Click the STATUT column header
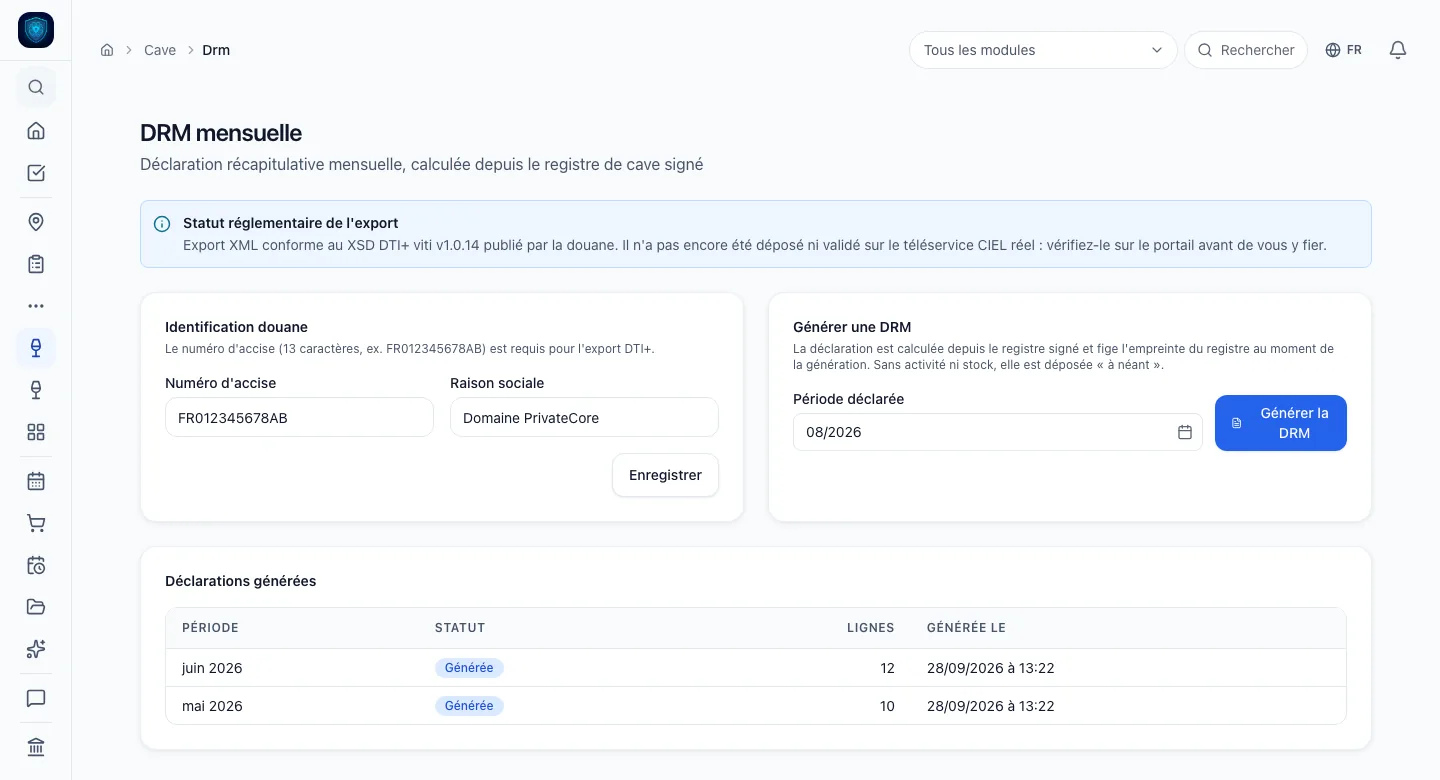The height and width of the screenshot is (780, 1440). tap(460, 628)
